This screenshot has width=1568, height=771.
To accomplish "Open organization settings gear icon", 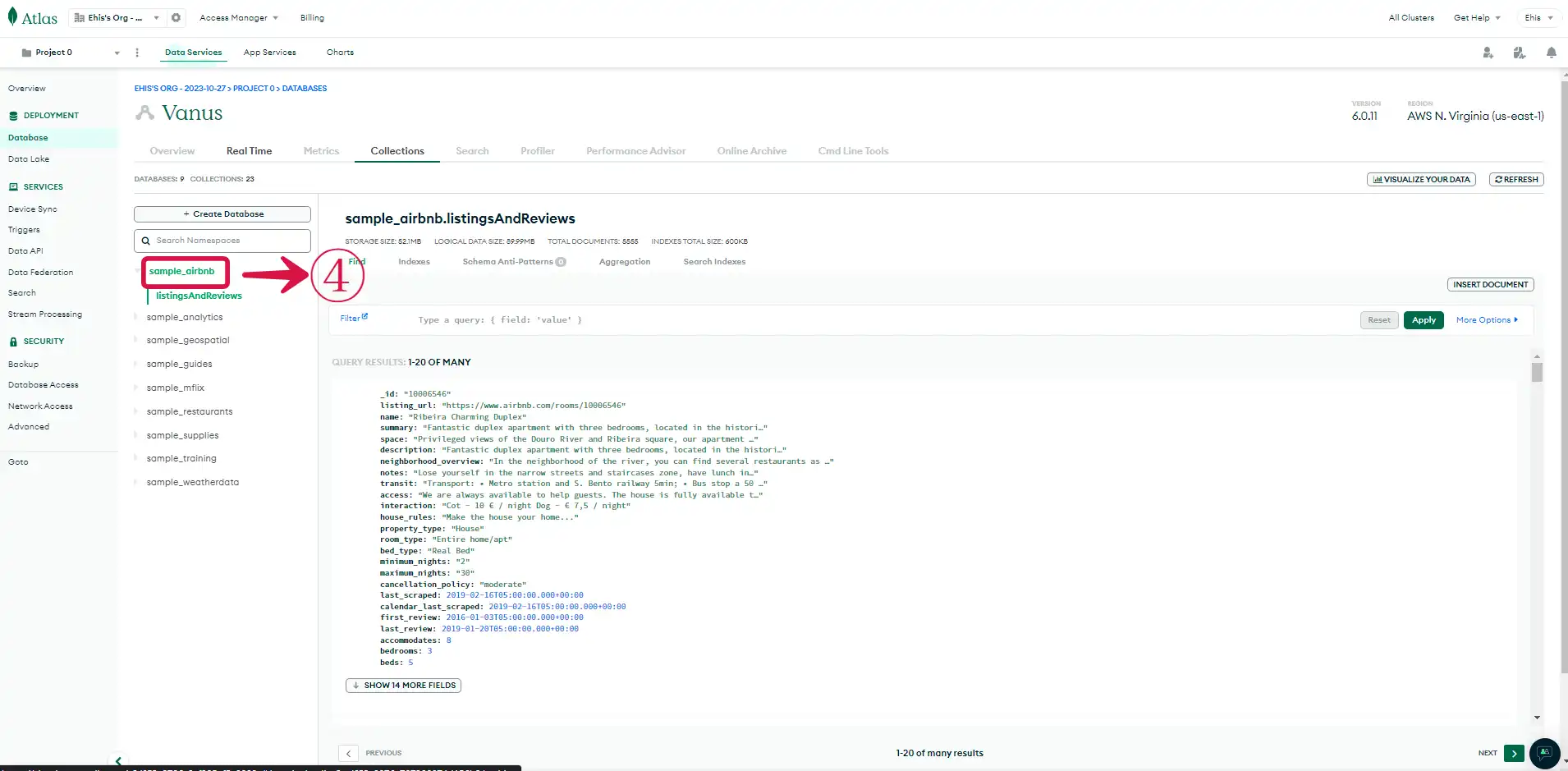I will (176, 17).
